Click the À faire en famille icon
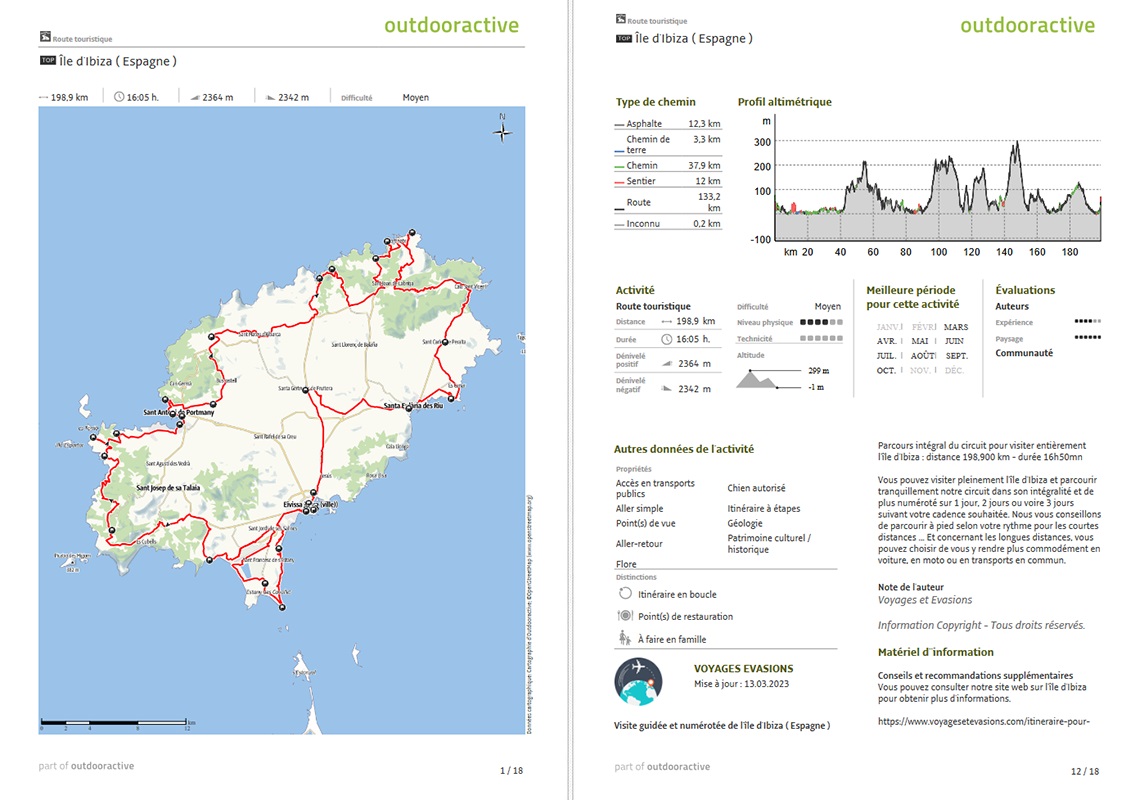Screen dimensions: 1140x800 pos(625,639)
